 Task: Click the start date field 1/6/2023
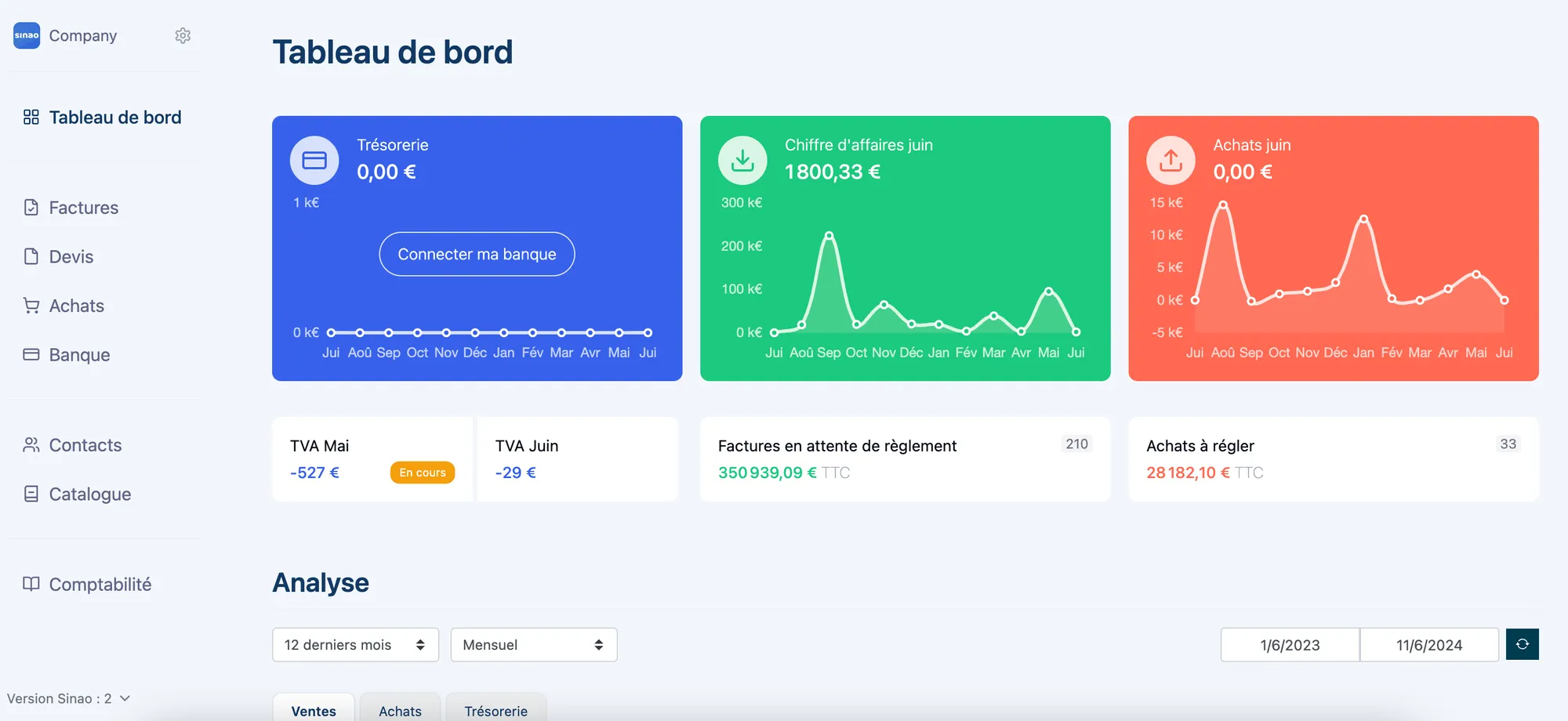click(x=1290, y=645)
